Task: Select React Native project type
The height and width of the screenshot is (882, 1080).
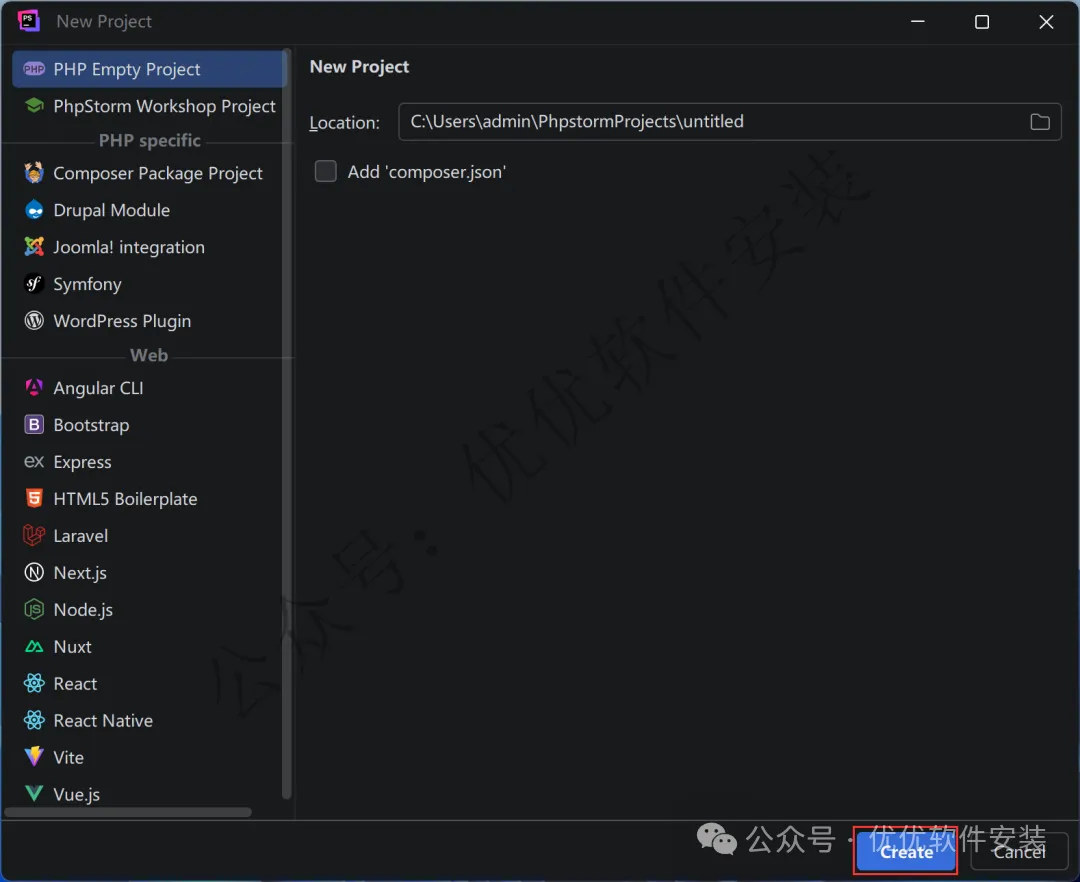Action: tap(149, 720)
